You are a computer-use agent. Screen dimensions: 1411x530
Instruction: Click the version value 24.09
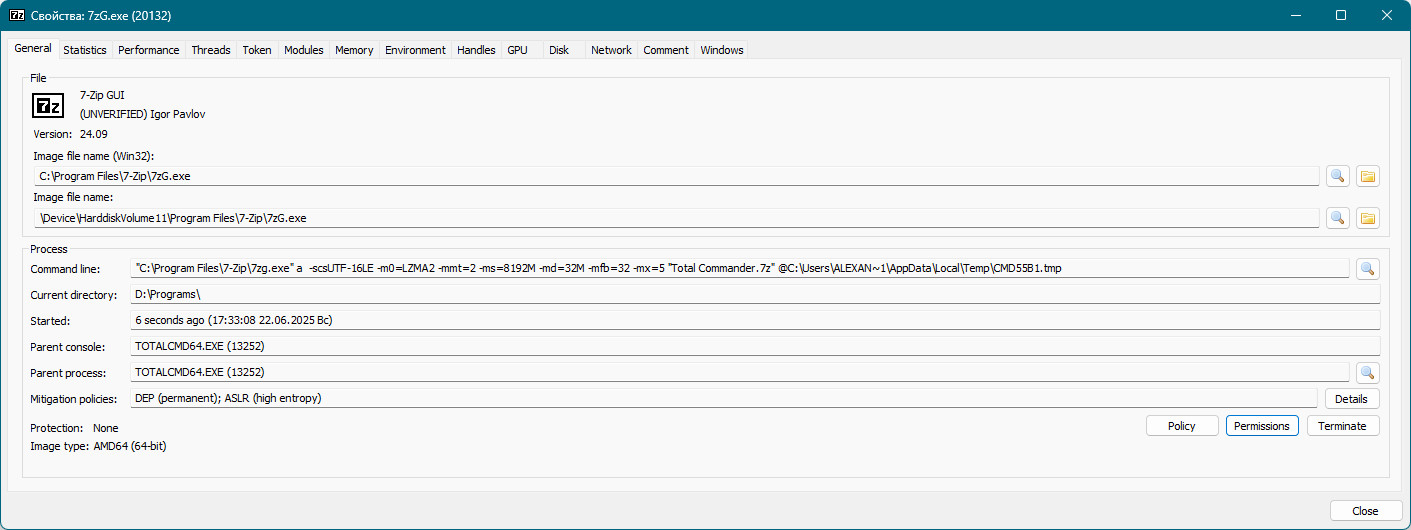pyautogui.click(x=93, y=133)
